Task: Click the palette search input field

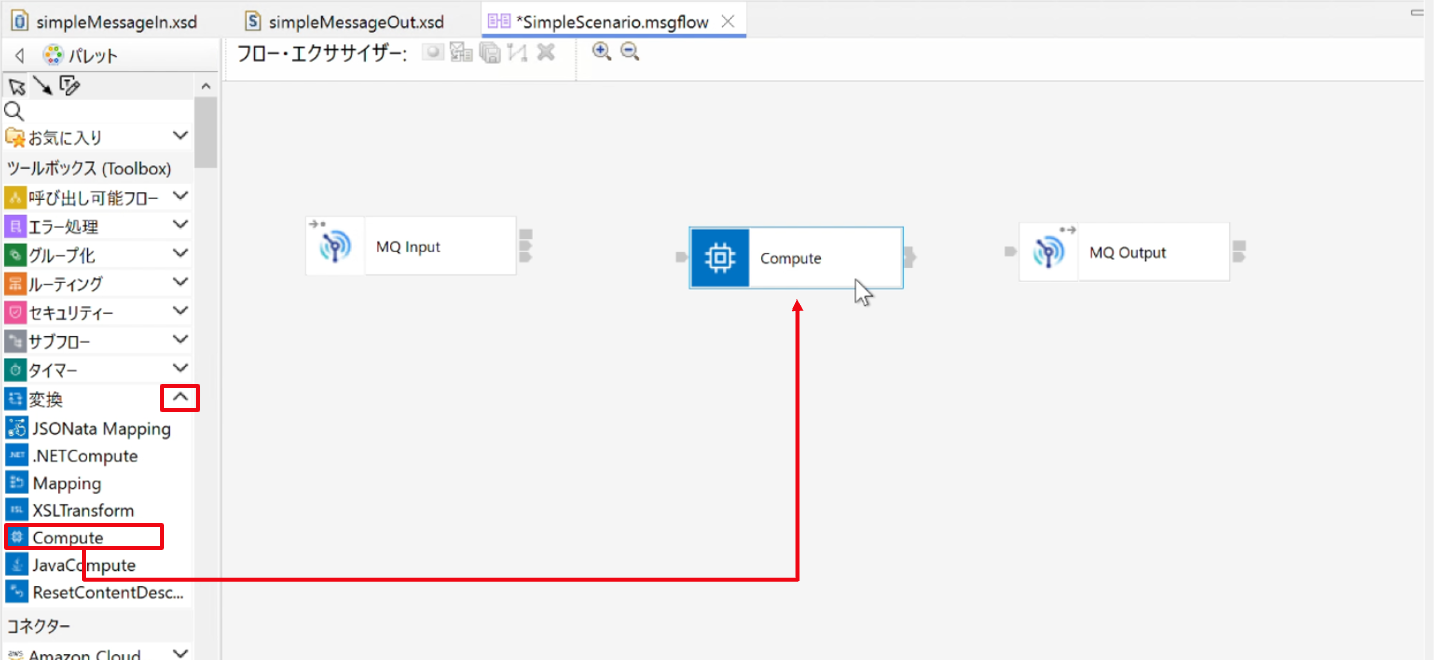Action: [108, 111]
